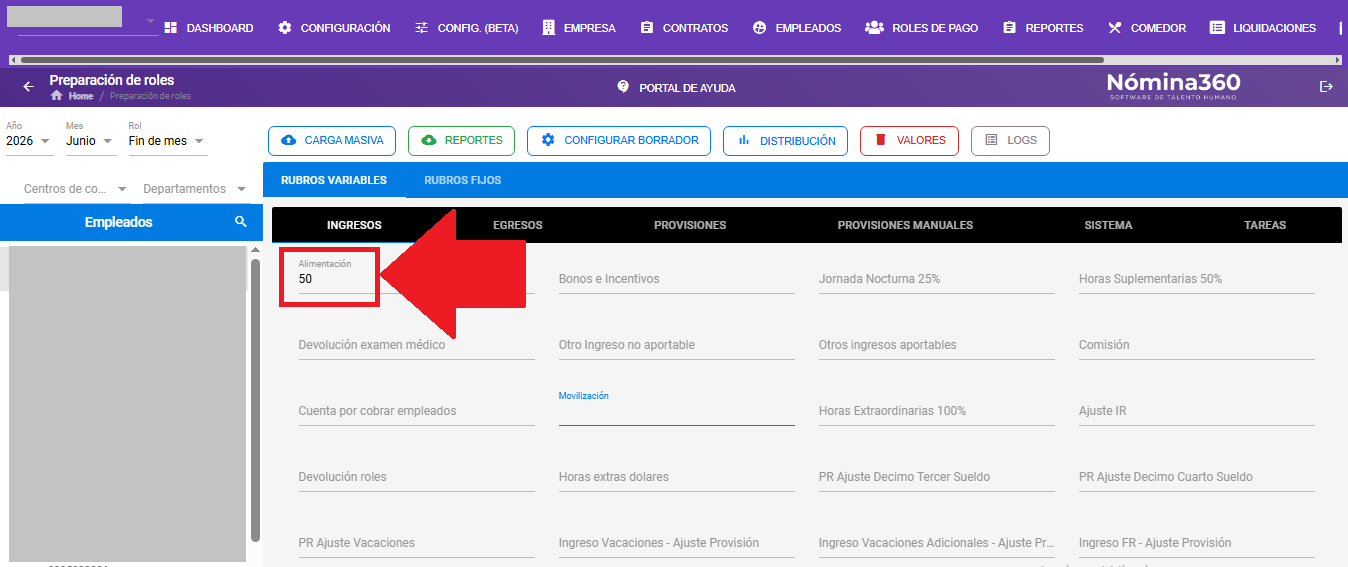
Task: Click the employees list vertical scrollbar
Action: coord(256,400)
